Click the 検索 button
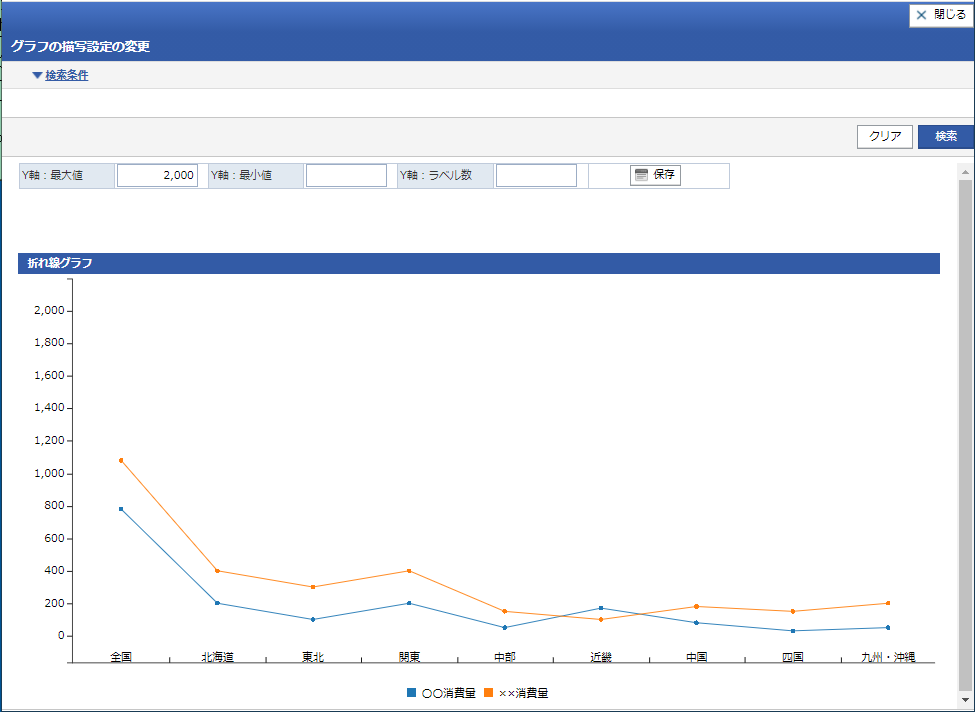 (x=946, y=136)
